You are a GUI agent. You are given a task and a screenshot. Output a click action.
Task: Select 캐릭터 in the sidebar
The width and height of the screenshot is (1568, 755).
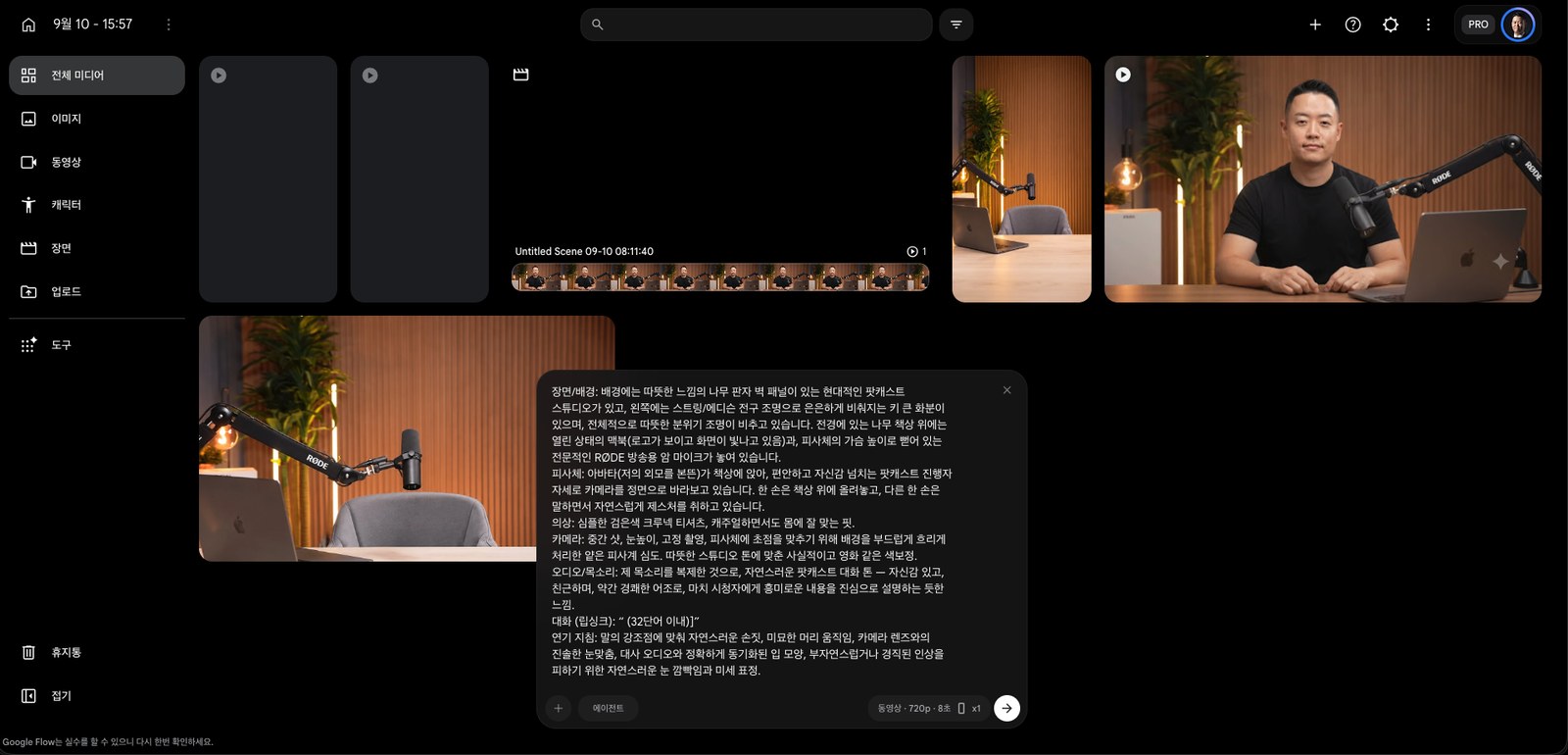pyautogui.click(x=97, y=205)
